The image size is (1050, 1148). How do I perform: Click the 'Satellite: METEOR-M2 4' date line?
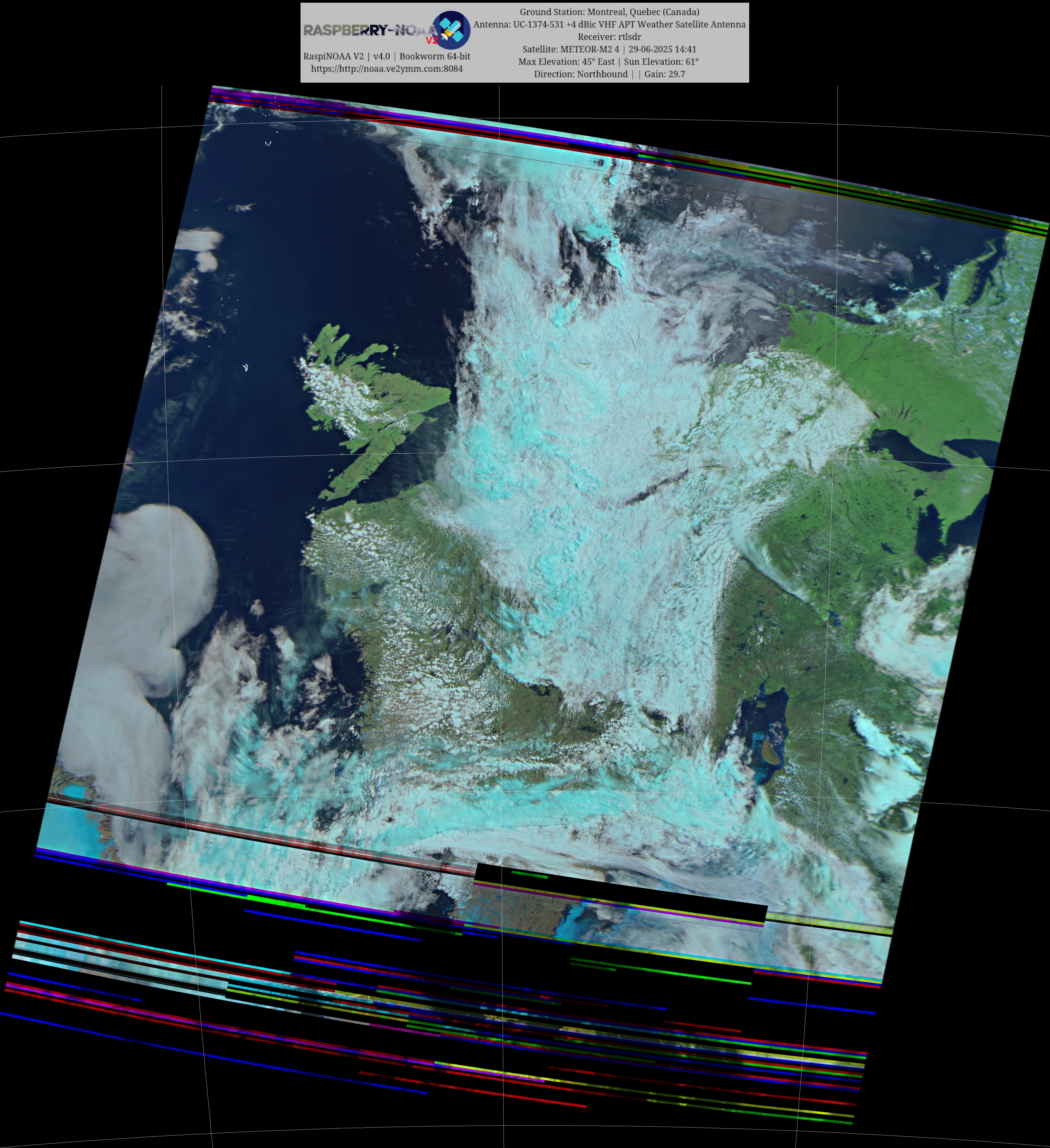(x=610, y=49)
